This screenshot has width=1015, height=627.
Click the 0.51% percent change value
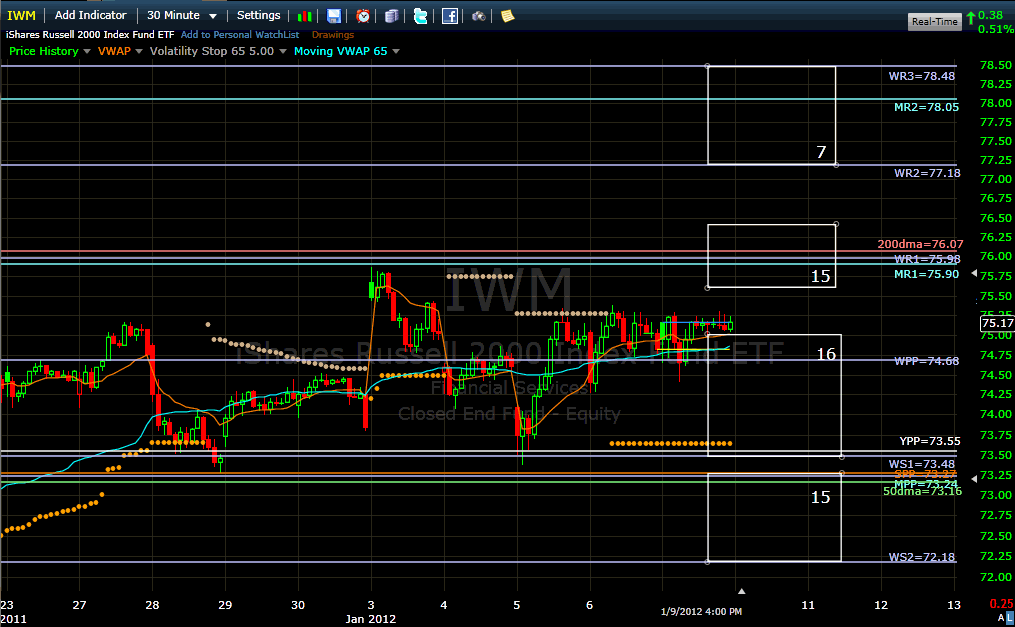(x=996, y=29)
